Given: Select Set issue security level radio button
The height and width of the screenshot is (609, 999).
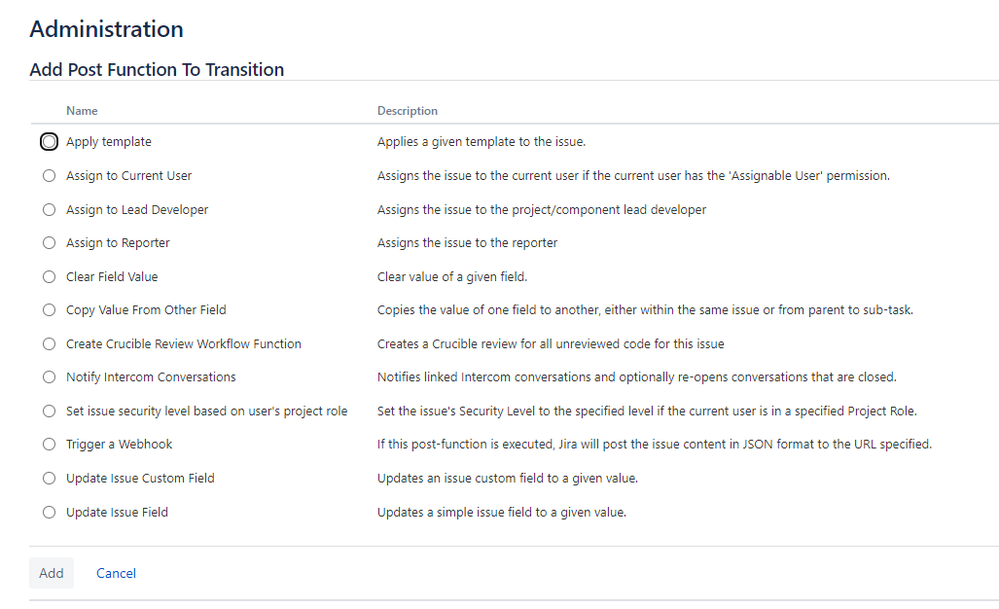Looking at the screenshot, I should (x=49, y=411).
